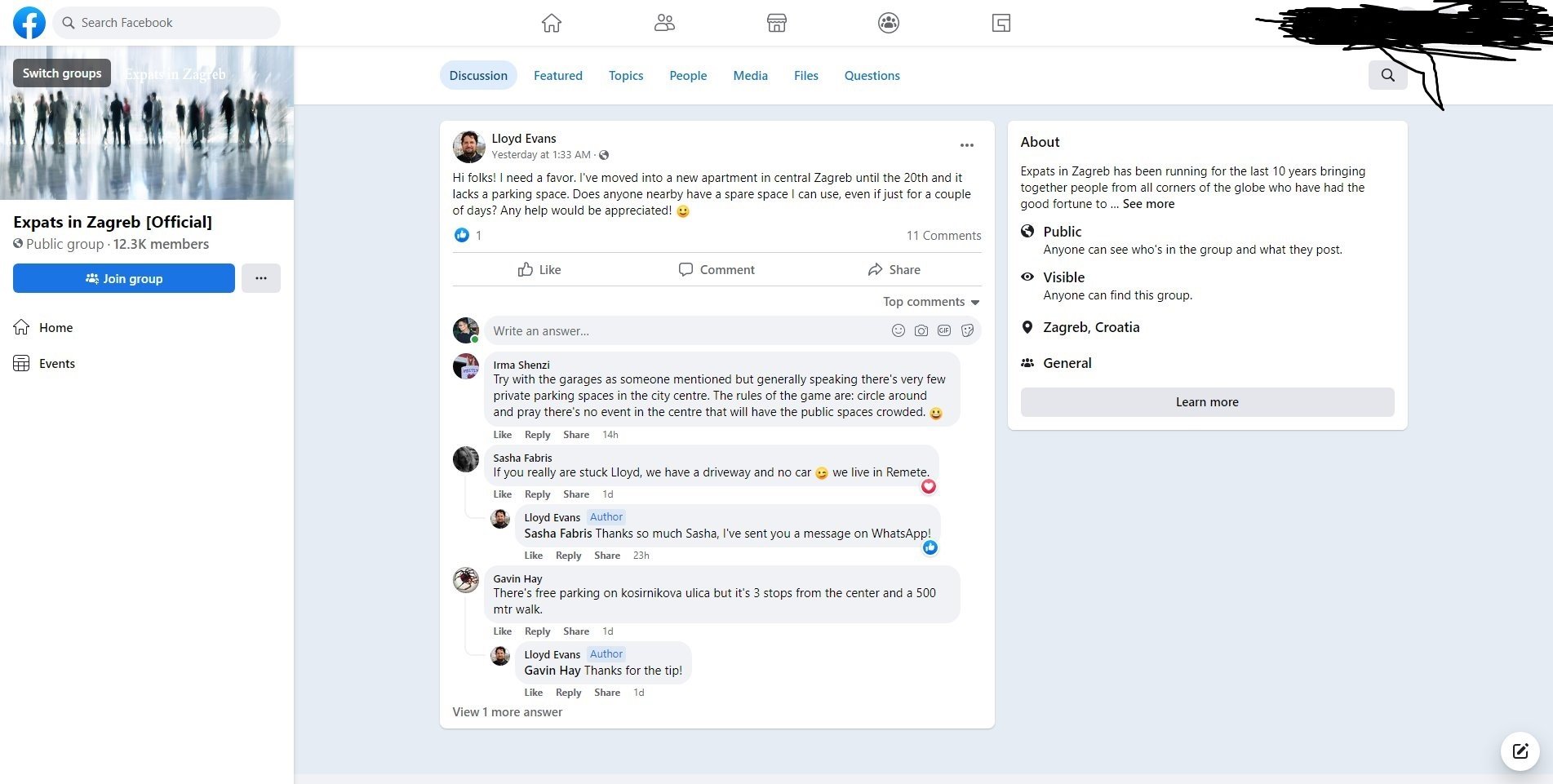Open the Friends icon in top navigation
The width and height of the screenshot is (1553, 784).
(x=664, y=23)
